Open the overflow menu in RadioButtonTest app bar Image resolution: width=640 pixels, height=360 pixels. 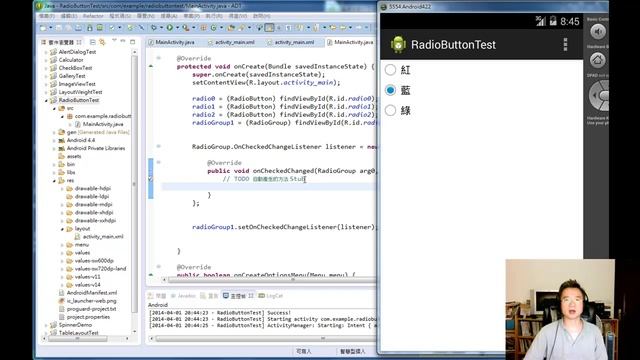click(565, 44)
